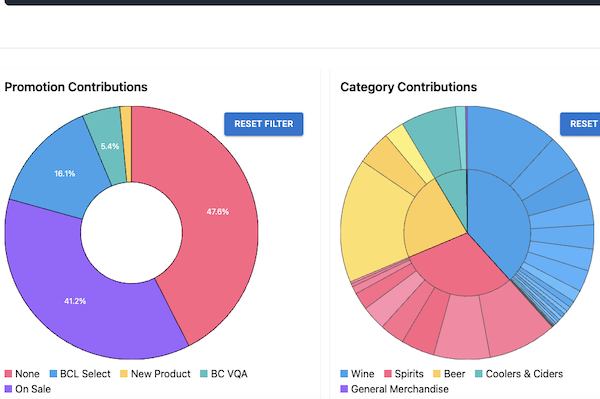Toggle the Spirits legend entry
The width and height of the screenshot is (600, 399).
pyautogui.click(x=404, y=374)
